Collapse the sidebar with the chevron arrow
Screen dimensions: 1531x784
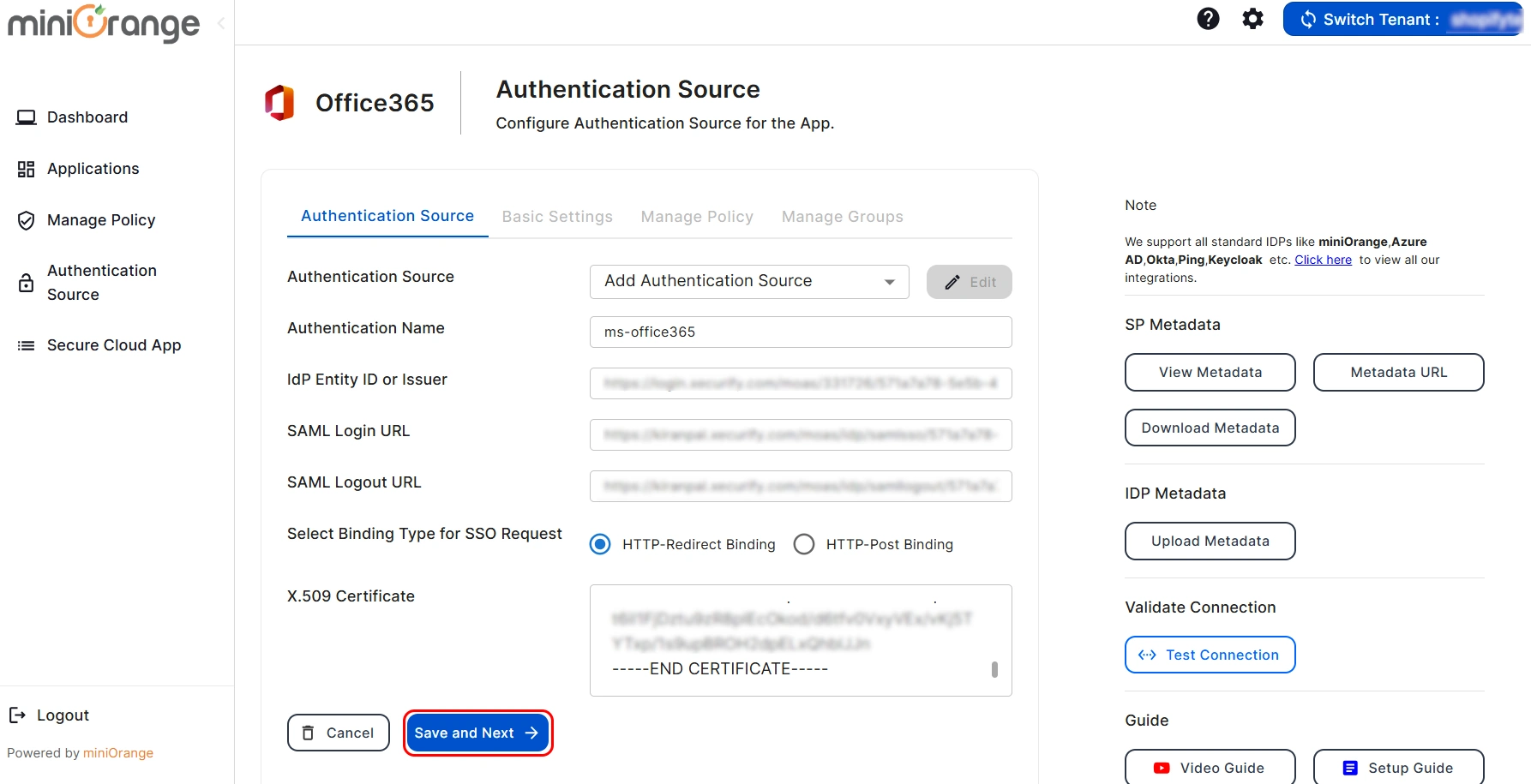click(221, 23)
